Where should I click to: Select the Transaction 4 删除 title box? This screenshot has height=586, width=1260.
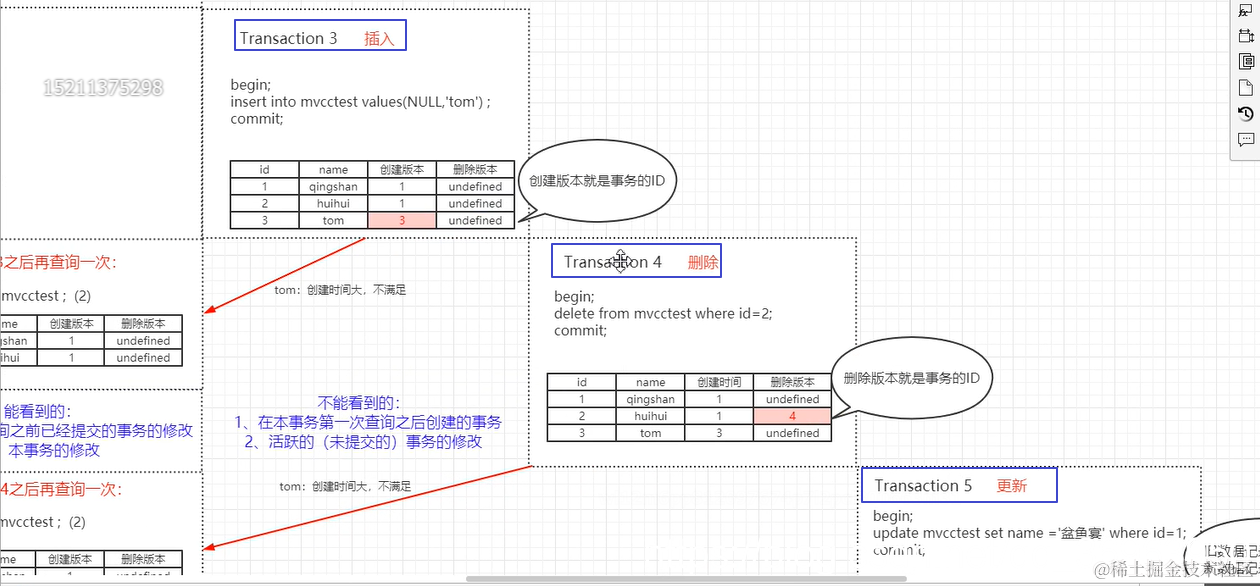tap(636, 261)
